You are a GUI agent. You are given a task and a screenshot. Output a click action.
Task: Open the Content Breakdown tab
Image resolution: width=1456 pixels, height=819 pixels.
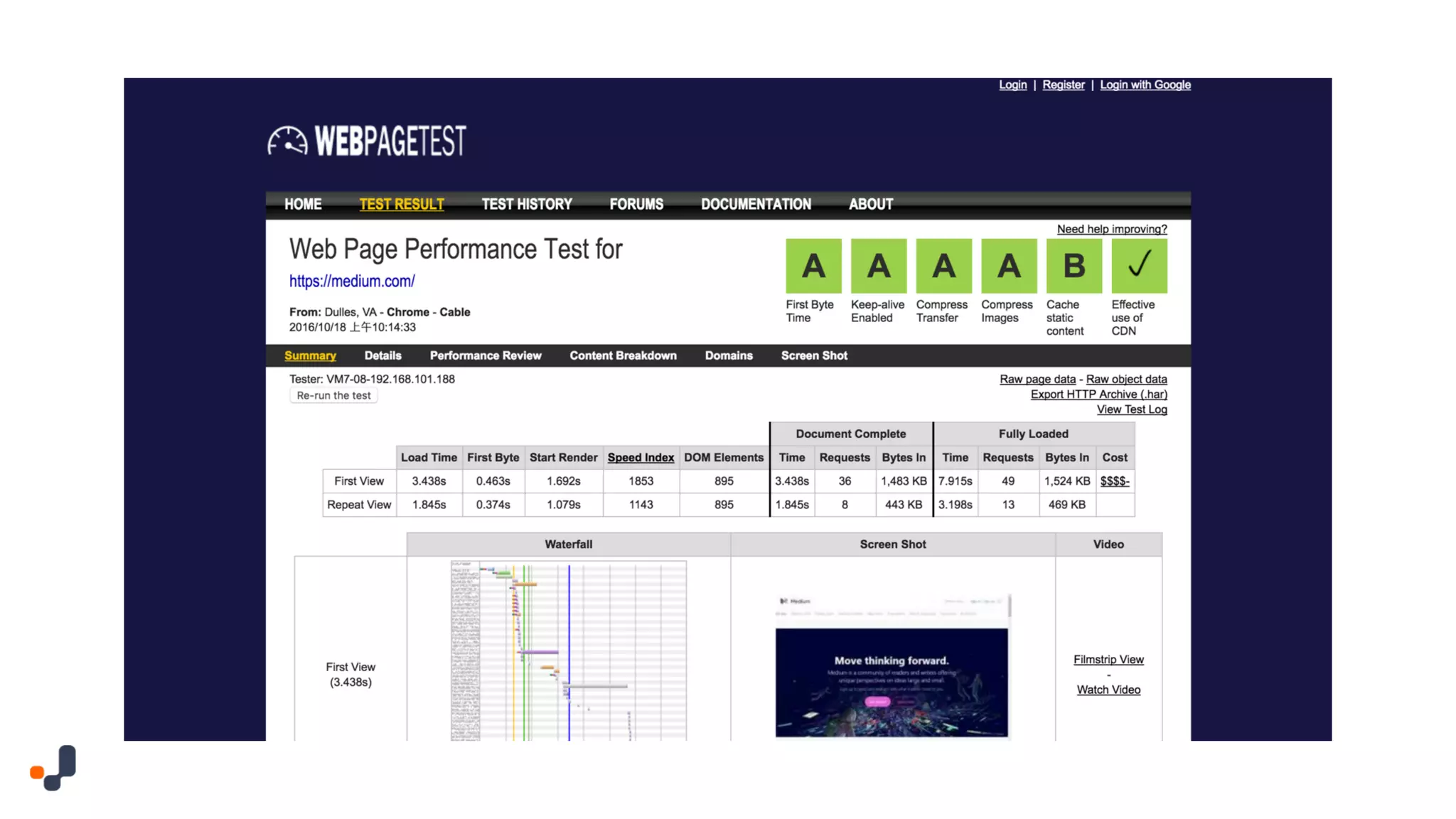tap(623, 355)
